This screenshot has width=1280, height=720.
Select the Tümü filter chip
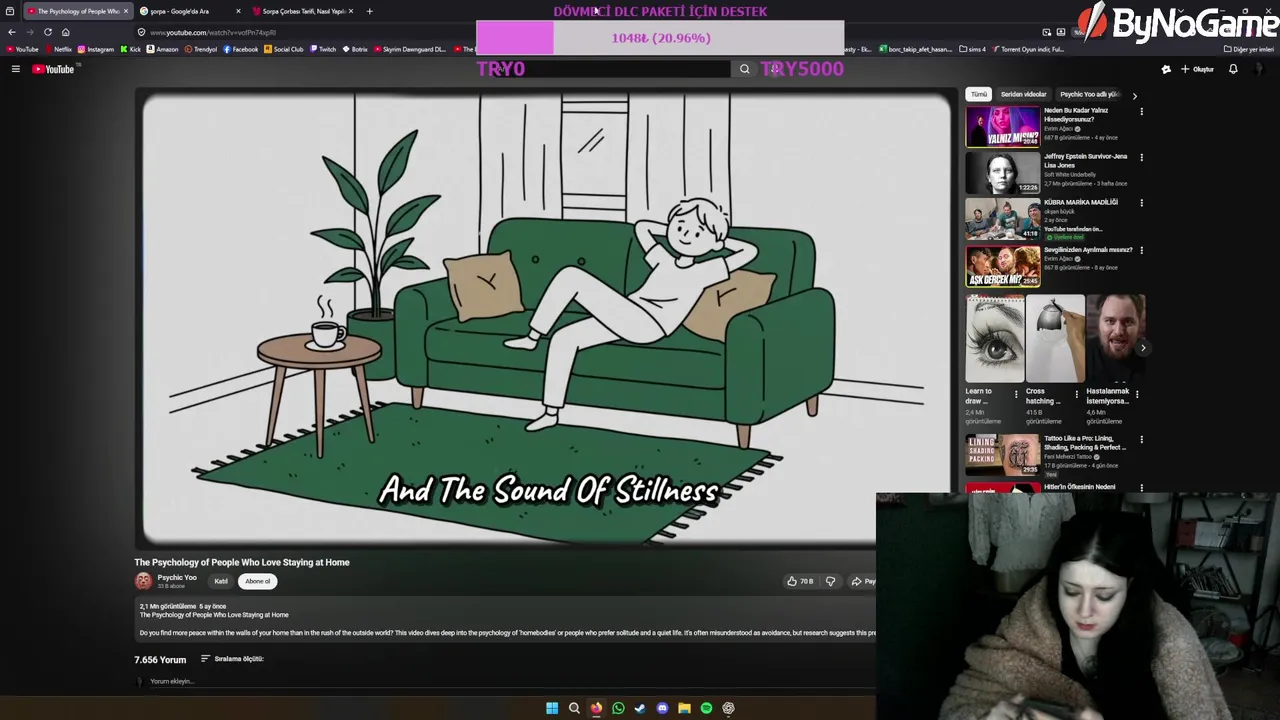(x=979, y=94)
